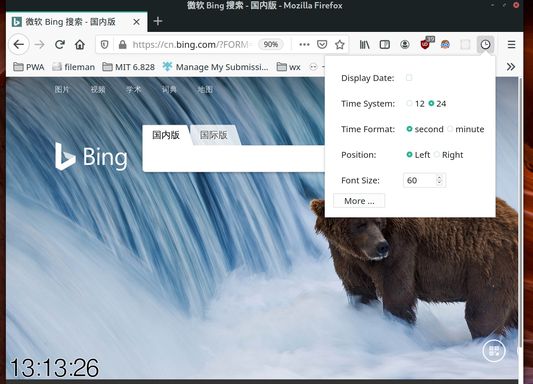Click in the Bing search box

tap(234, 158)
